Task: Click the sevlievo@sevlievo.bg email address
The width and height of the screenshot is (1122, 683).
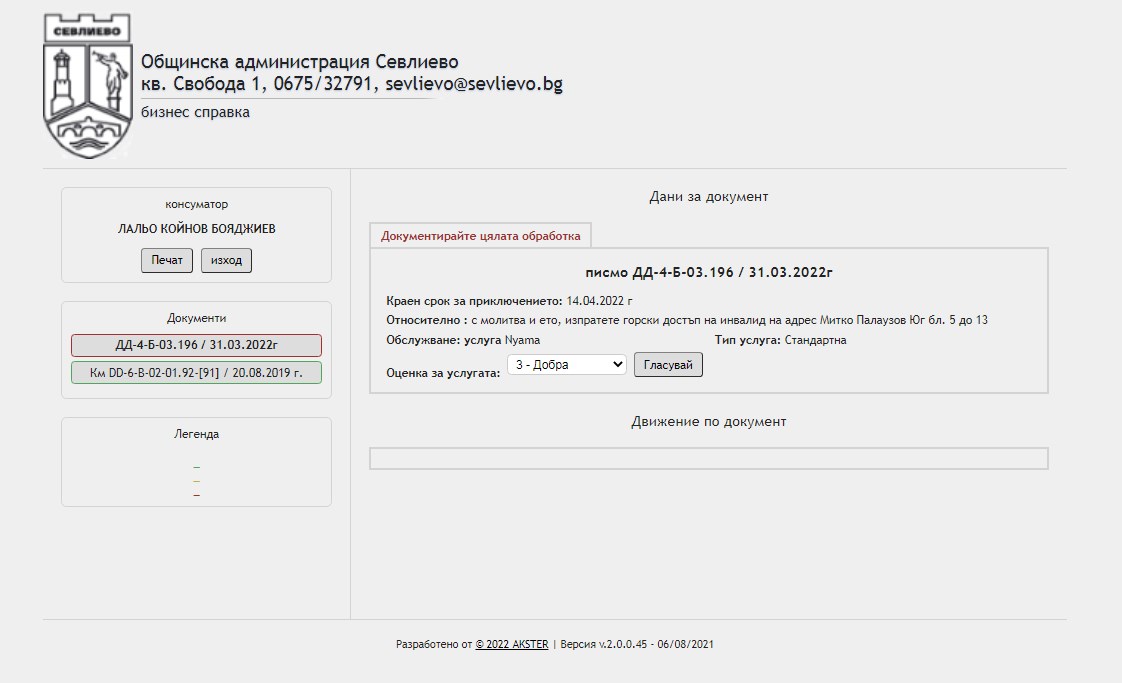Action: (x=474, y=84)
